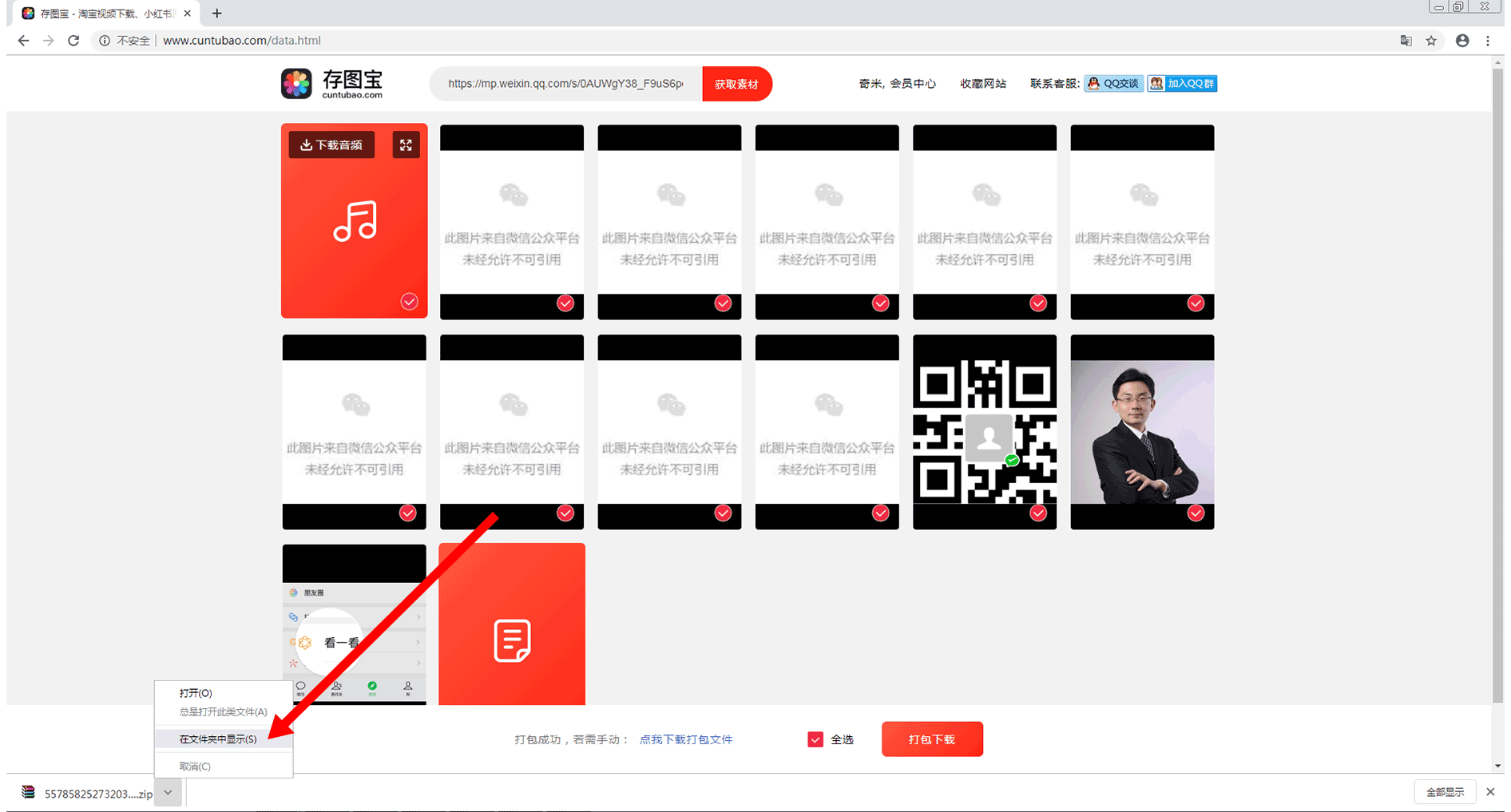This screenshot has height=812, width=1511.
Task: Click the 存图宝 logo icon
Action: [296, 84]
